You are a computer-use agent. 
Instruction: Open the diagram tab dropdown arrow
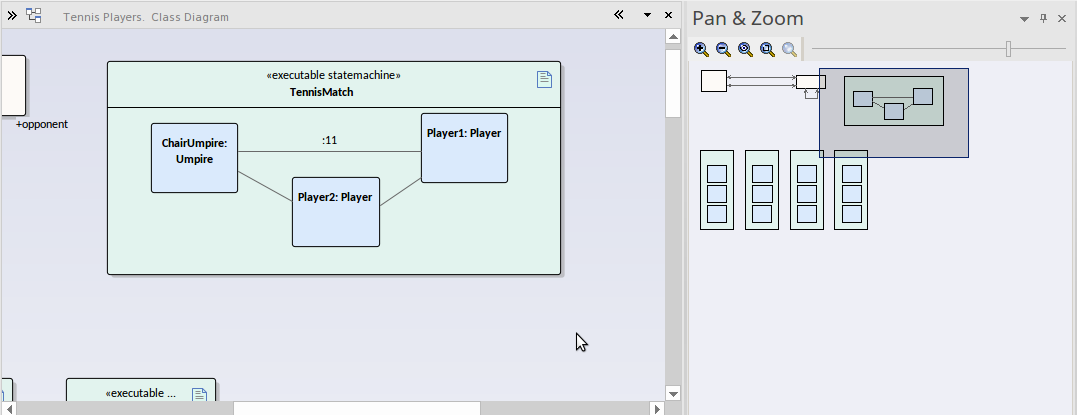(x=647, y=16)
